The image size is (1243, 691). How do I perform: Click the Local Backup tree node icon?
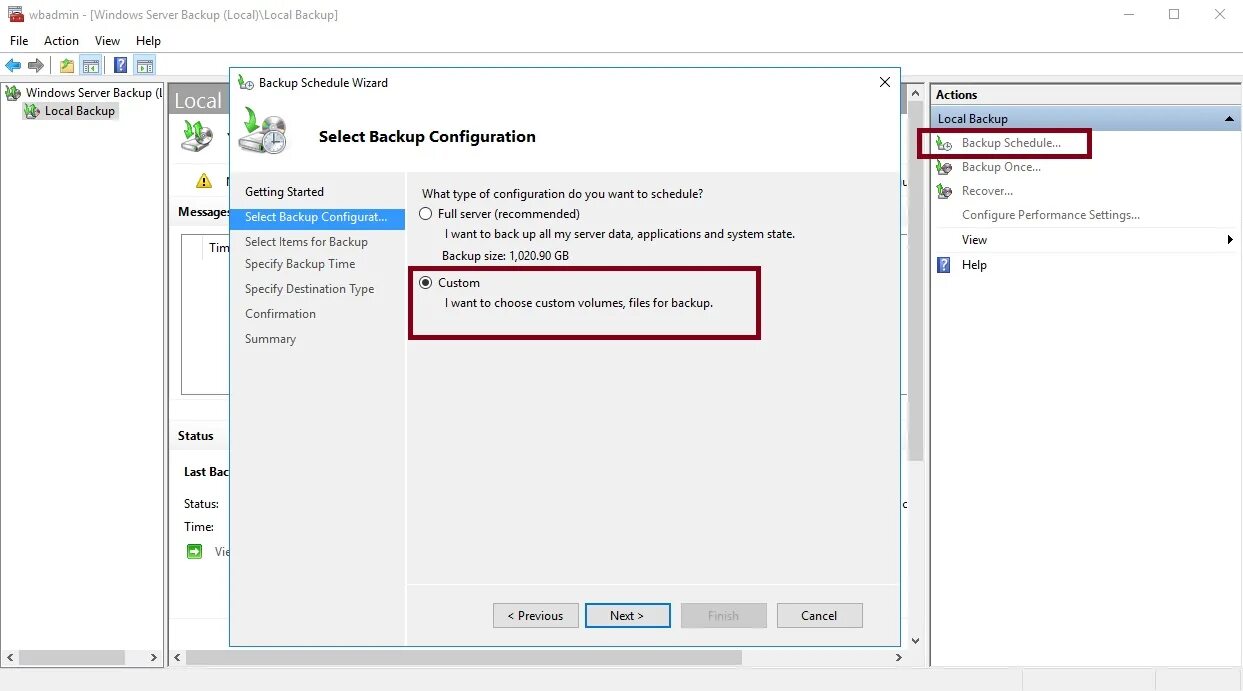point(32,111)
